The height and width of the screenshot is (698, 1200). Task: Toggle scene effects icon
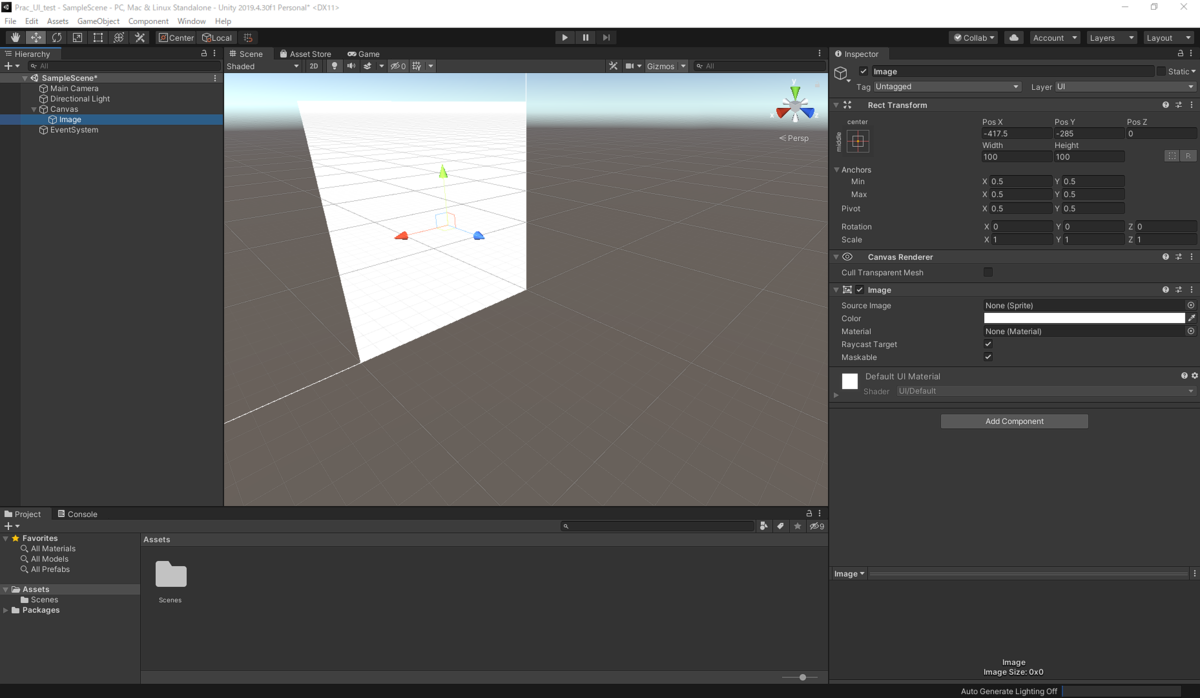click(x=367, y=66)
